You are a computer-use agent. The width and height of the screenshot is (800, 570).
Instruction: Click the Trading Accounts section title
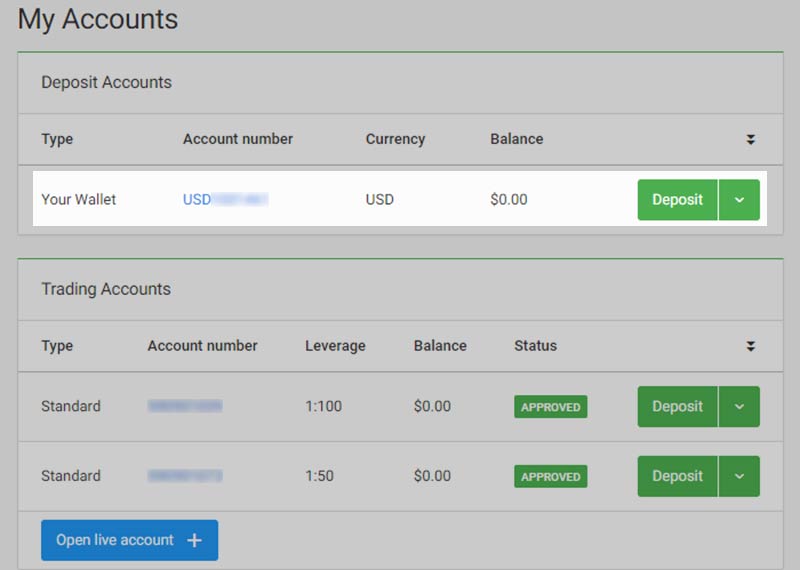(x=106, y=290)
